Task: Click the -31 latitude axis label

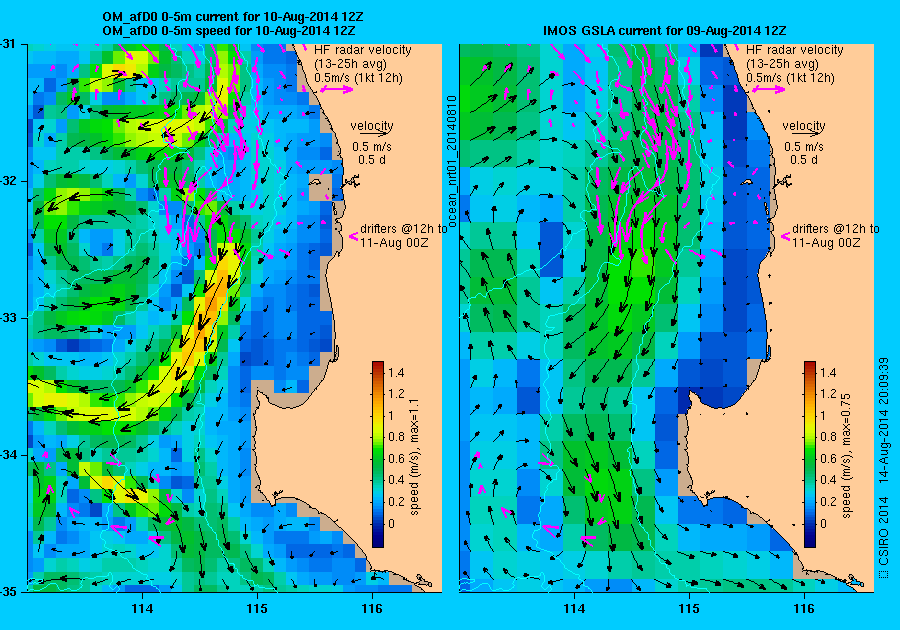Action: (7, 44)
